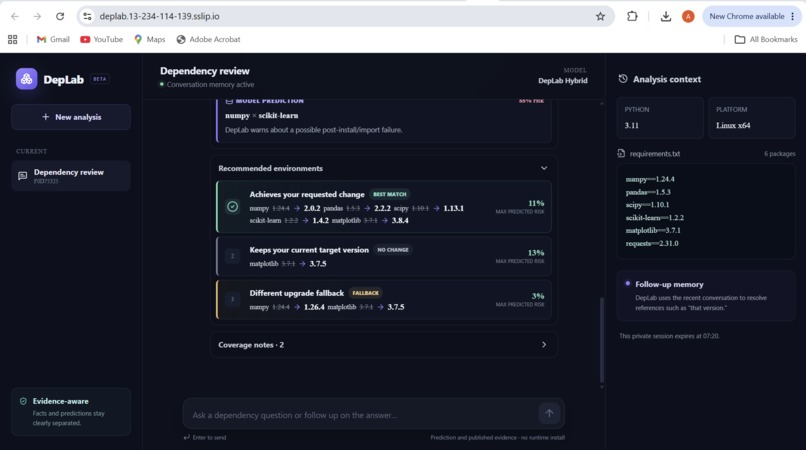Click the Analysis context history icon
The width and height of the screenshot is (806, 450).
623,79
